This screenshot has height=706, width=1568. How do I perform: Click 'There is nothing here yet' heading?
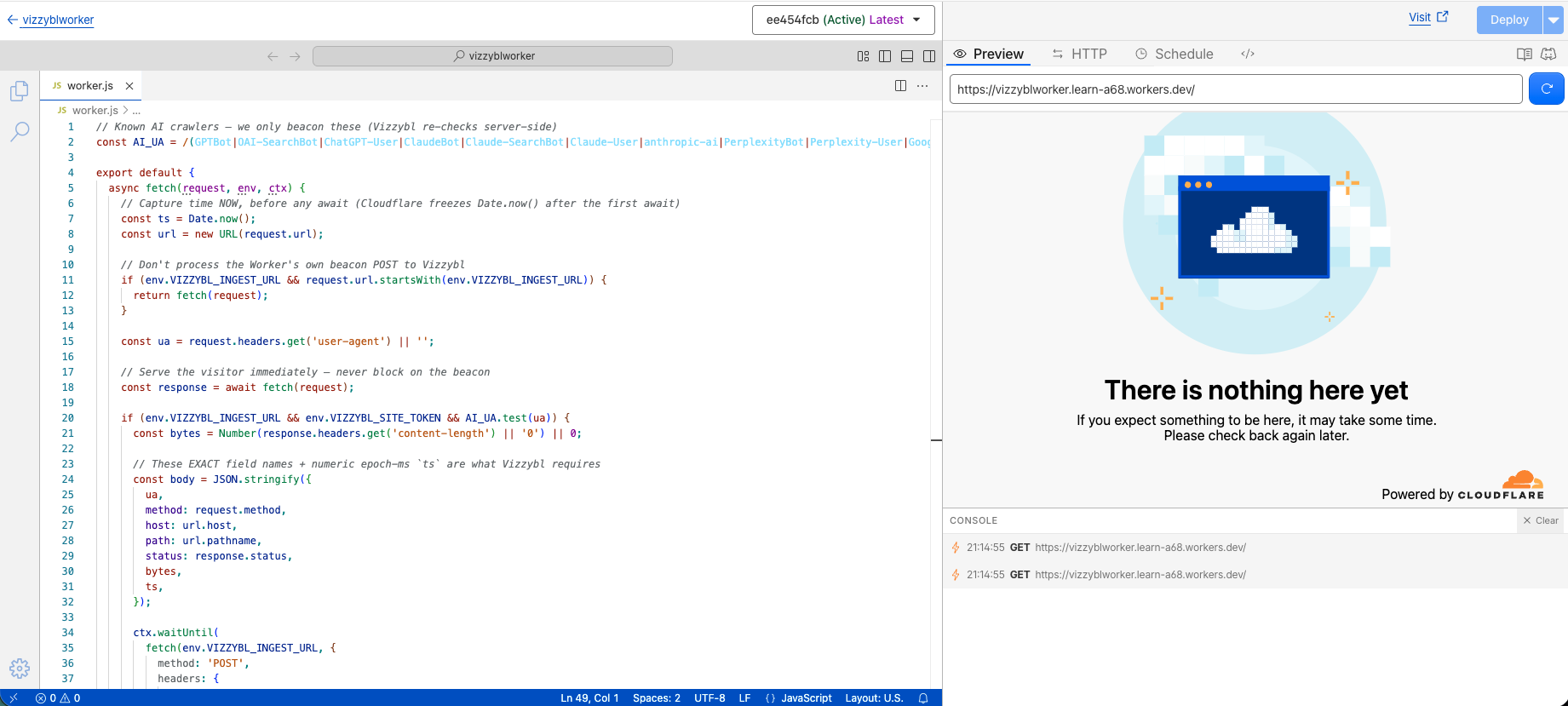(1255, 390)
